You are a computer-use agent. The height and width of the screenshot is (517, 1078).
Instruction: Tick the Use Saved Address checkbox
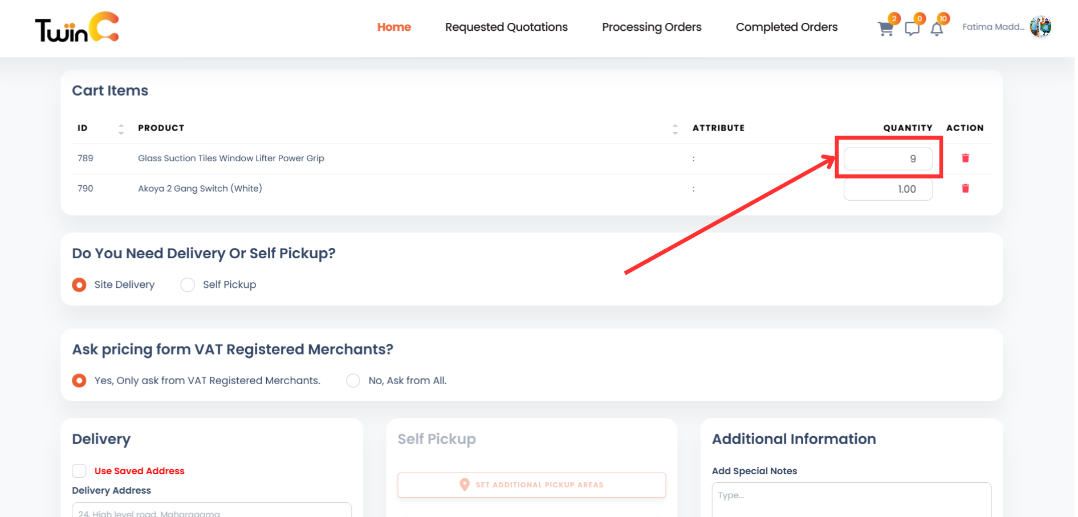tap(79, 471)
